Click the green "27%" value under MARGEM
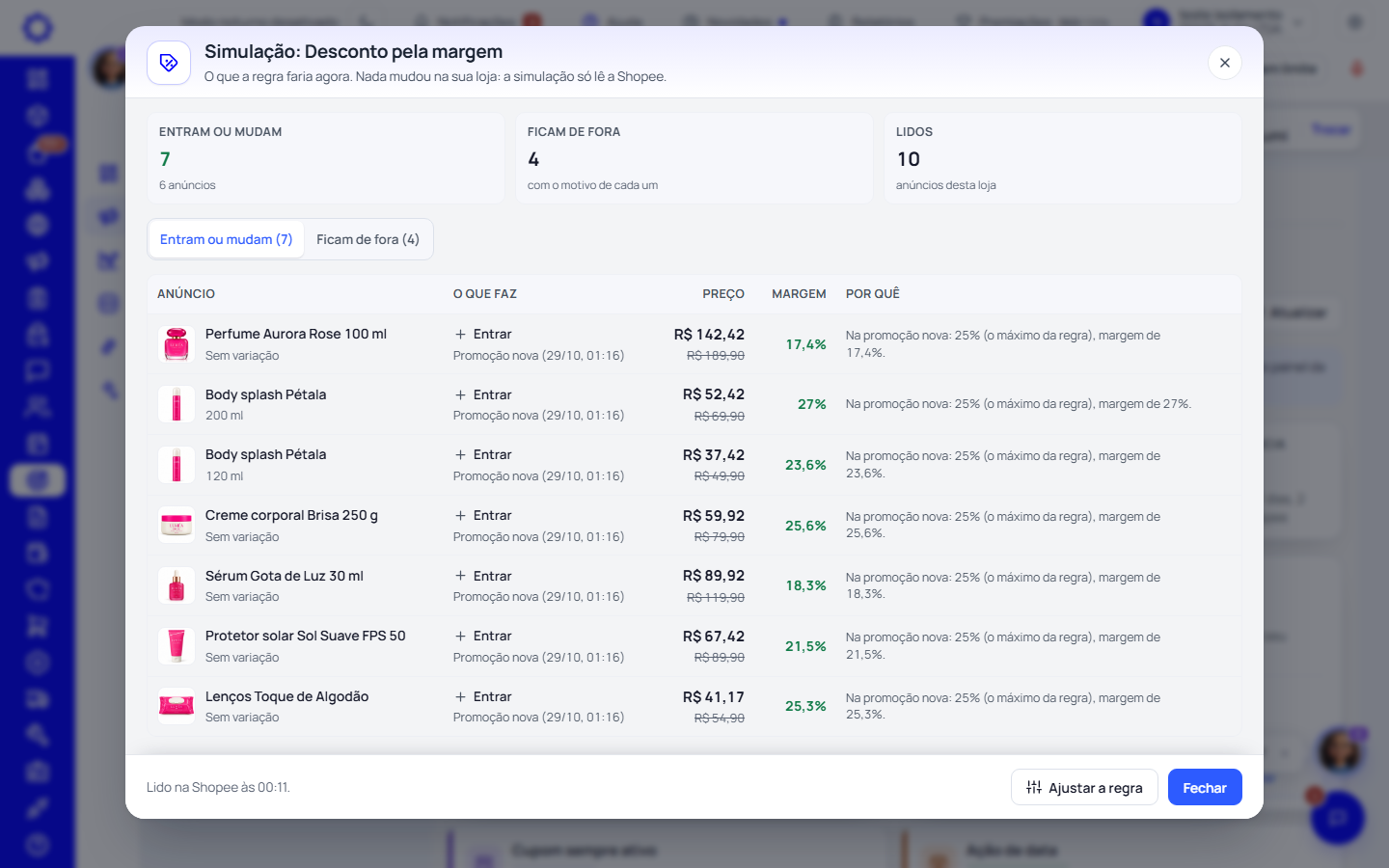 pos(812,404)
